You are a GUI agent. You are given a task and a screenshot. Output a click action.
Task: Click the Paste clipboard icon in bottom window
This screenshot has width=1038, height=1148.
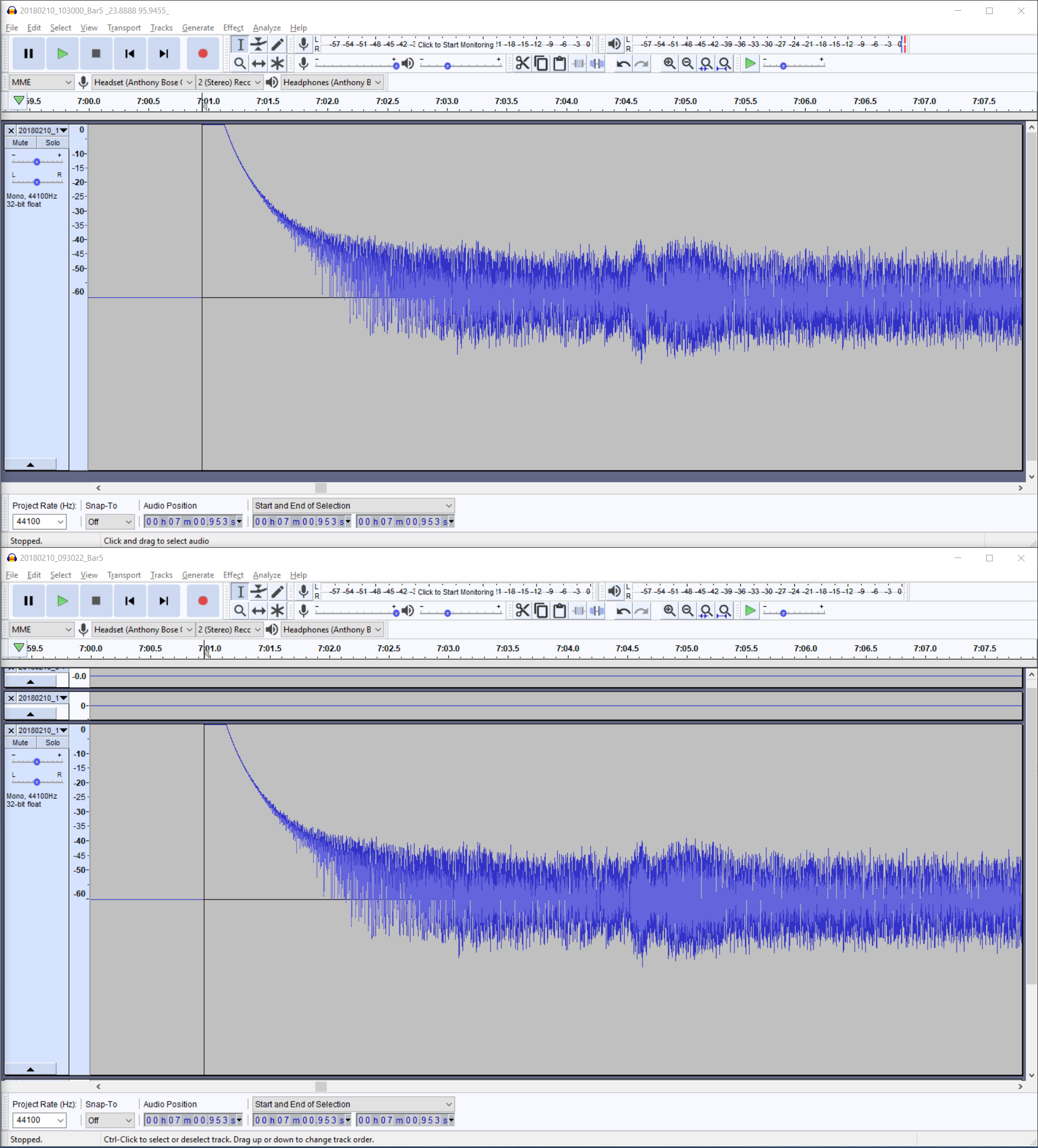559,610
